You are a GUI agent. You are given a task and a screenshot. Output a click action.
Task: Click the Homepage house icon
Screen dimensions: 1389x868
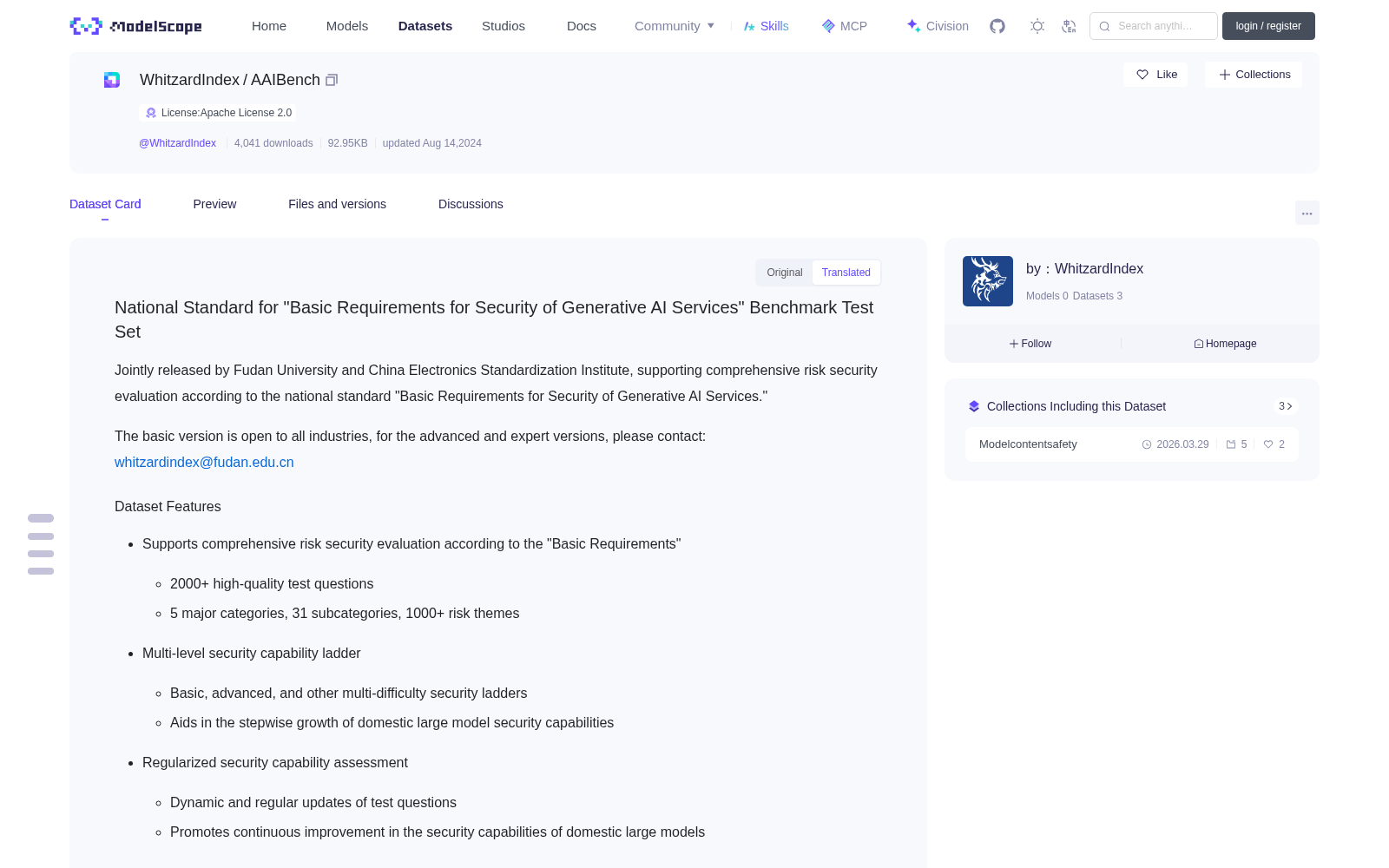click(1199, 344)
